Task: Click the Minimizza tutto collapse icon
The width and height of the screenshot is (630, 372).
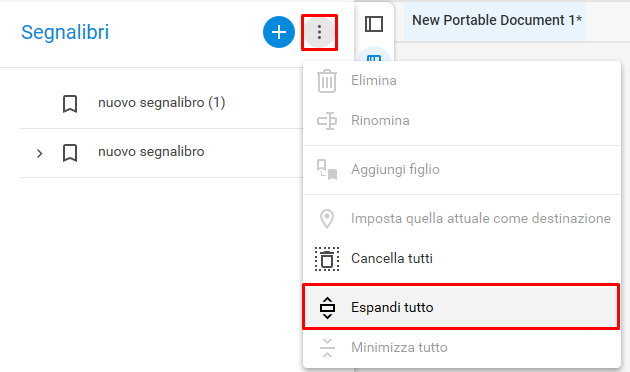Action: click(327, 347)
